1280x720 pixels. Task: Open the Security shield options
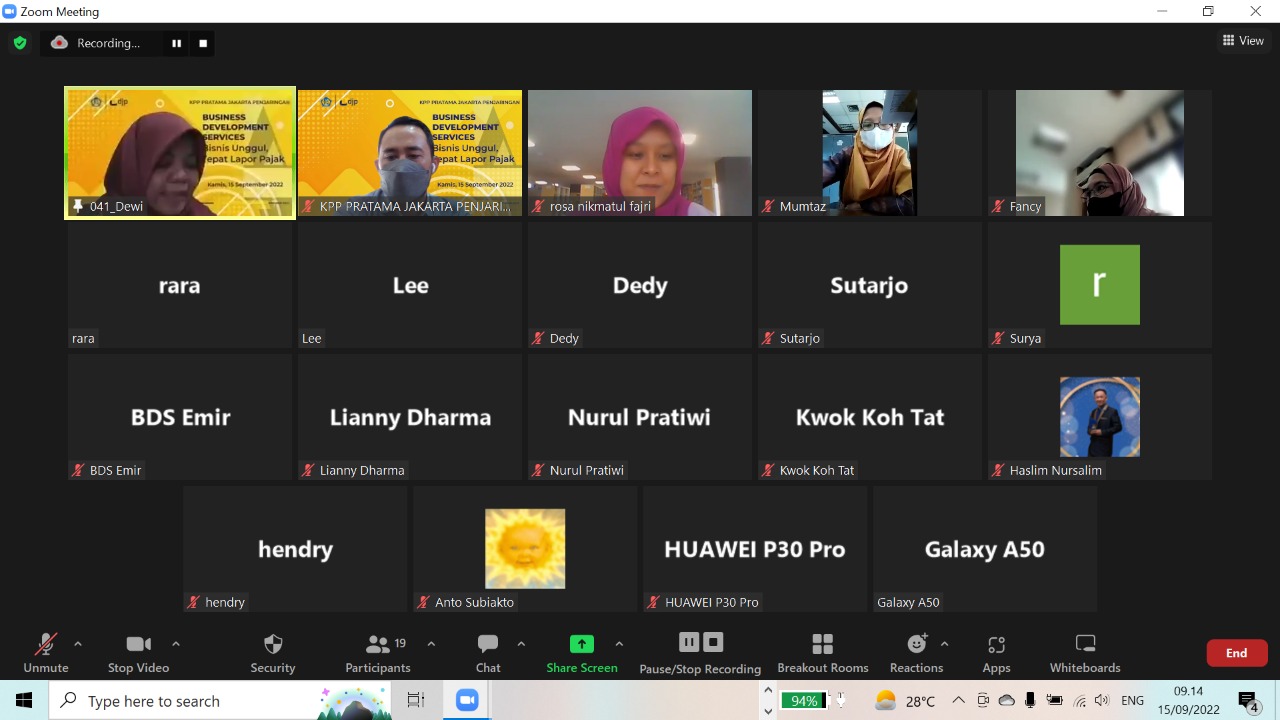(x=273, y=653)
